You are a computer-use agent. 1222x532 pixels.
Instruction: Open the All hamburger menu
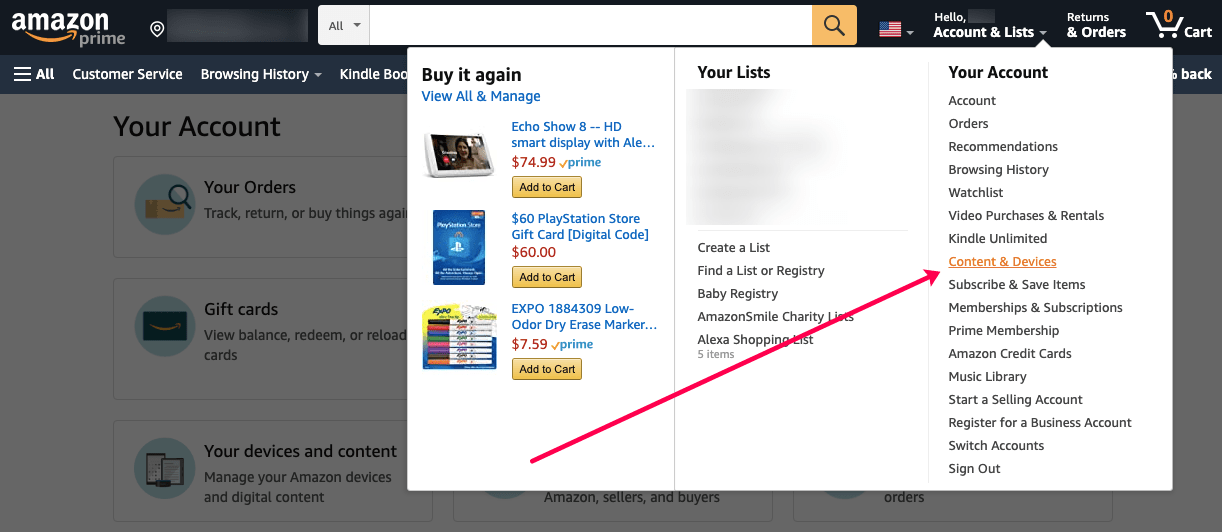[x=34, y=74]
